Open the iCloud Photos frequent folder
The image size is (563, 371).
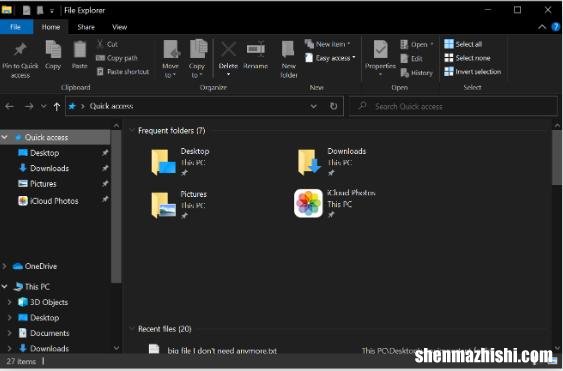(335, 204)
